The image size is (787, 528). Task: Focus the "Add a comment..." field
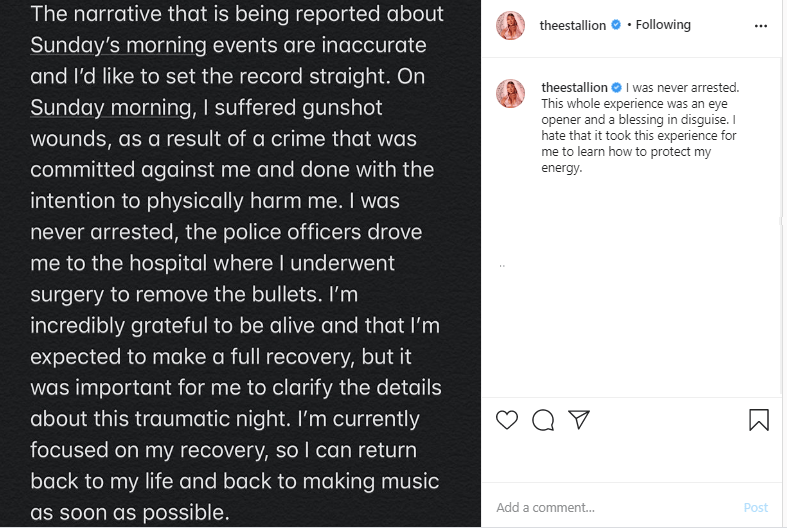point(615,507)
